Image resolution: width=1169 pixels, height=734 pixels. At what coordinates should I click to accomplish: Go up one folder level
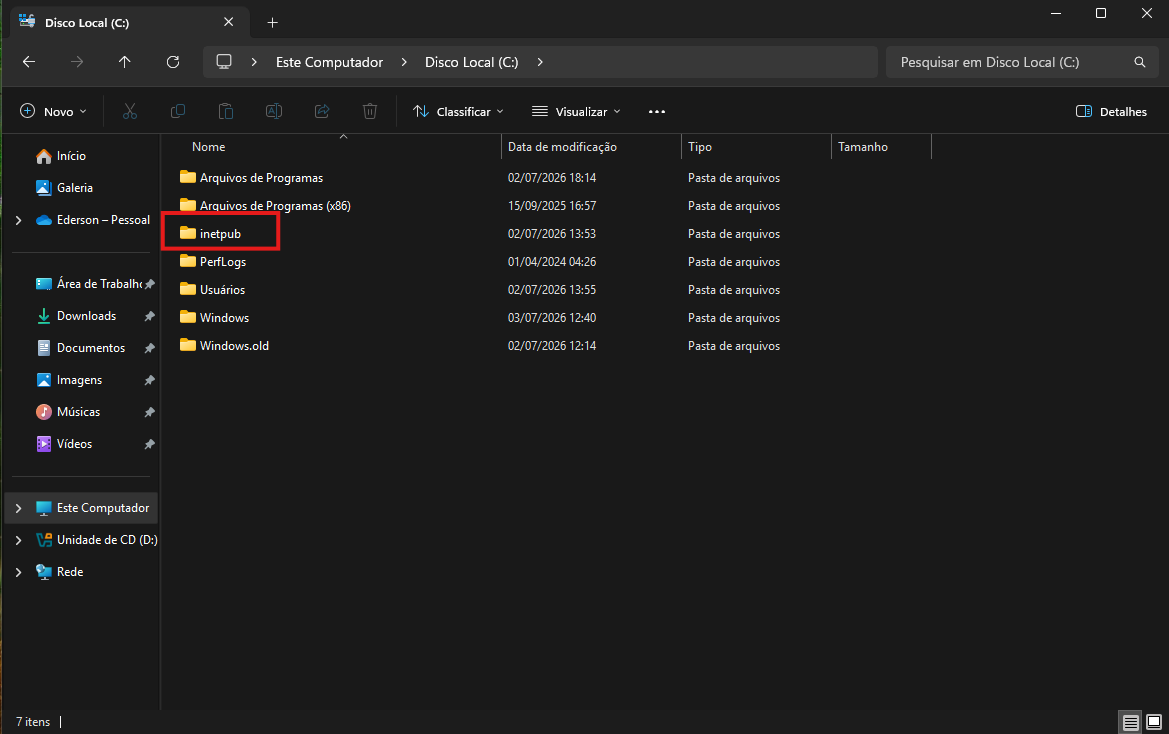(x=125, y=62)
